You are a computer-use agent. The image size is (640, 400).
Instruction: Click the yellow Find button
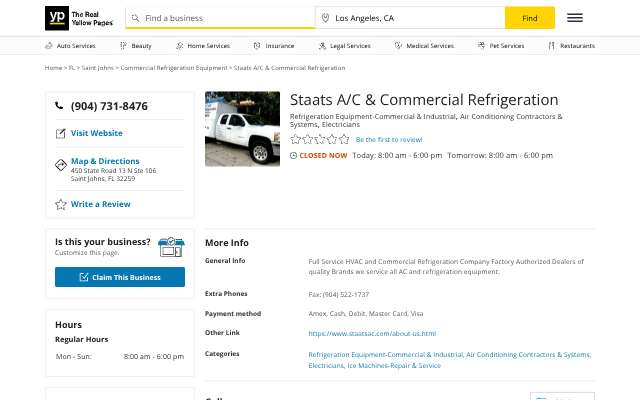point(530,18)
